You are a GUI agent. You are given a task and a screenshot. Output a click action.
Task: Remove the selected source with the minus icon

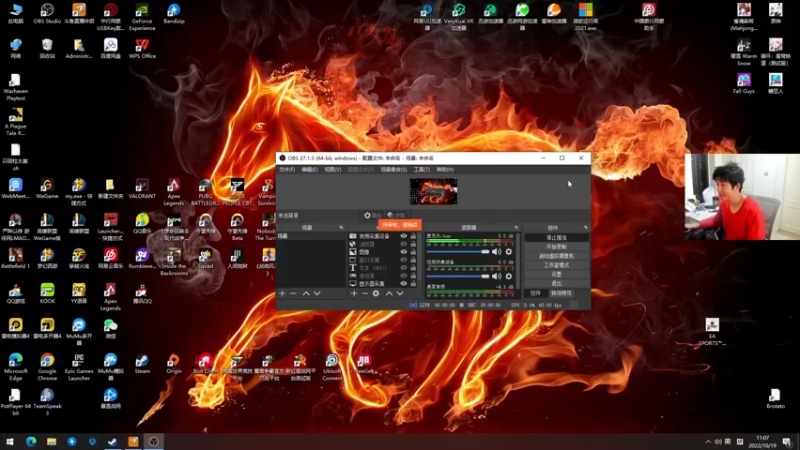pyautogui.click(x=365, y=293)
